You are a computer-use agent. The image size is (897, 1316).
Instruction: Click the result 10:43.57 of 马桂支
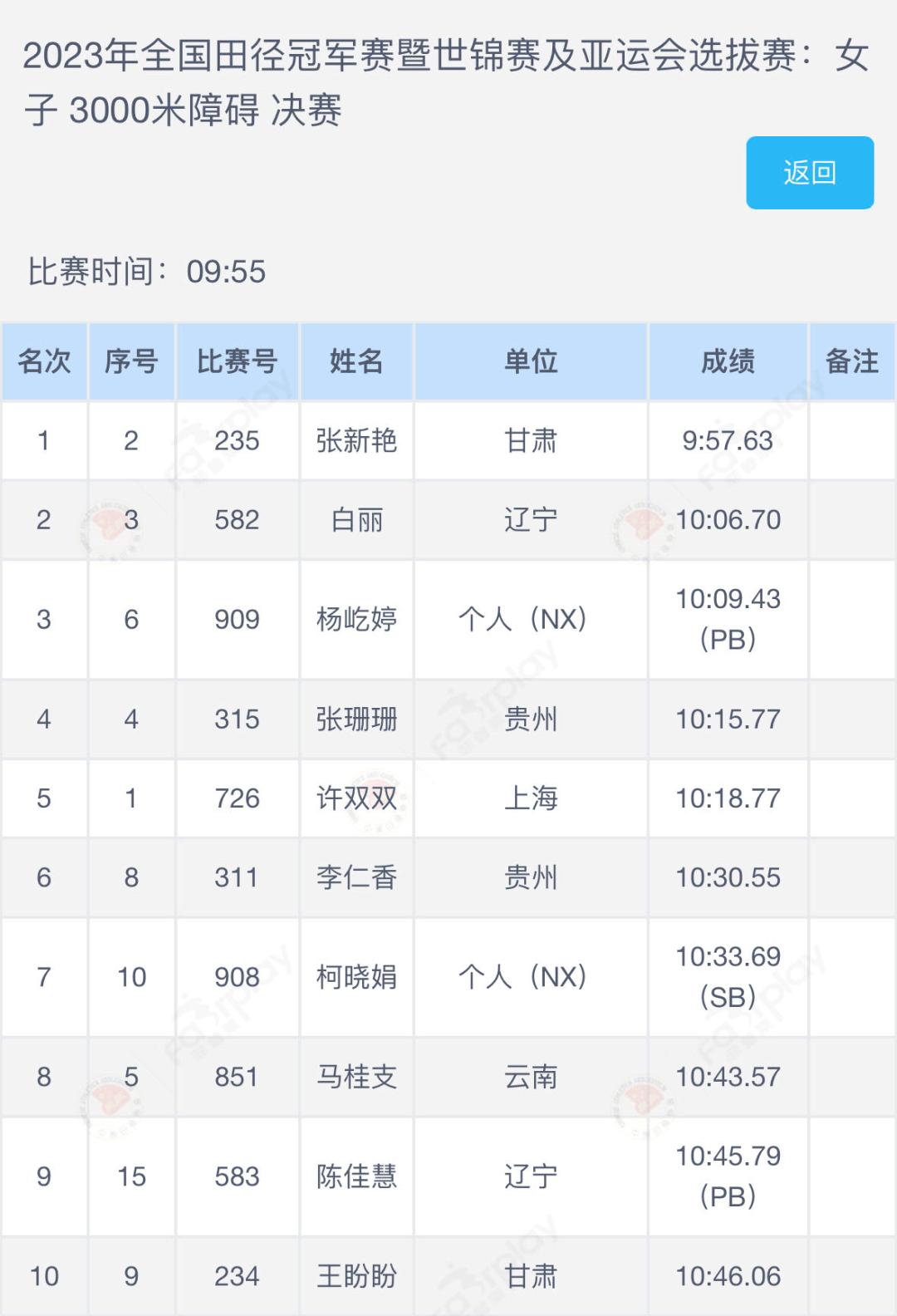(x=728, y=1077)
